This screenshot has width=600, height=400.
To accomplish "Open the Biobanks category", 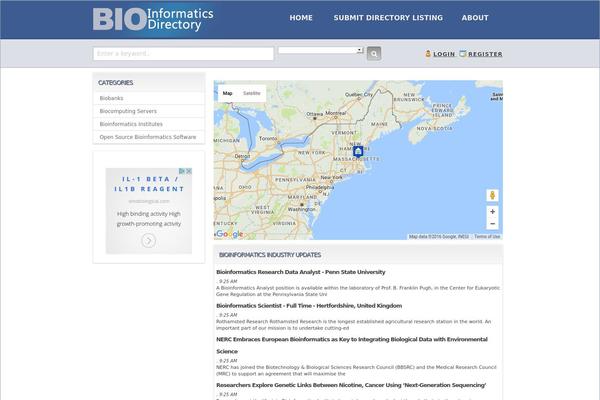I will (x=111, y=98).
